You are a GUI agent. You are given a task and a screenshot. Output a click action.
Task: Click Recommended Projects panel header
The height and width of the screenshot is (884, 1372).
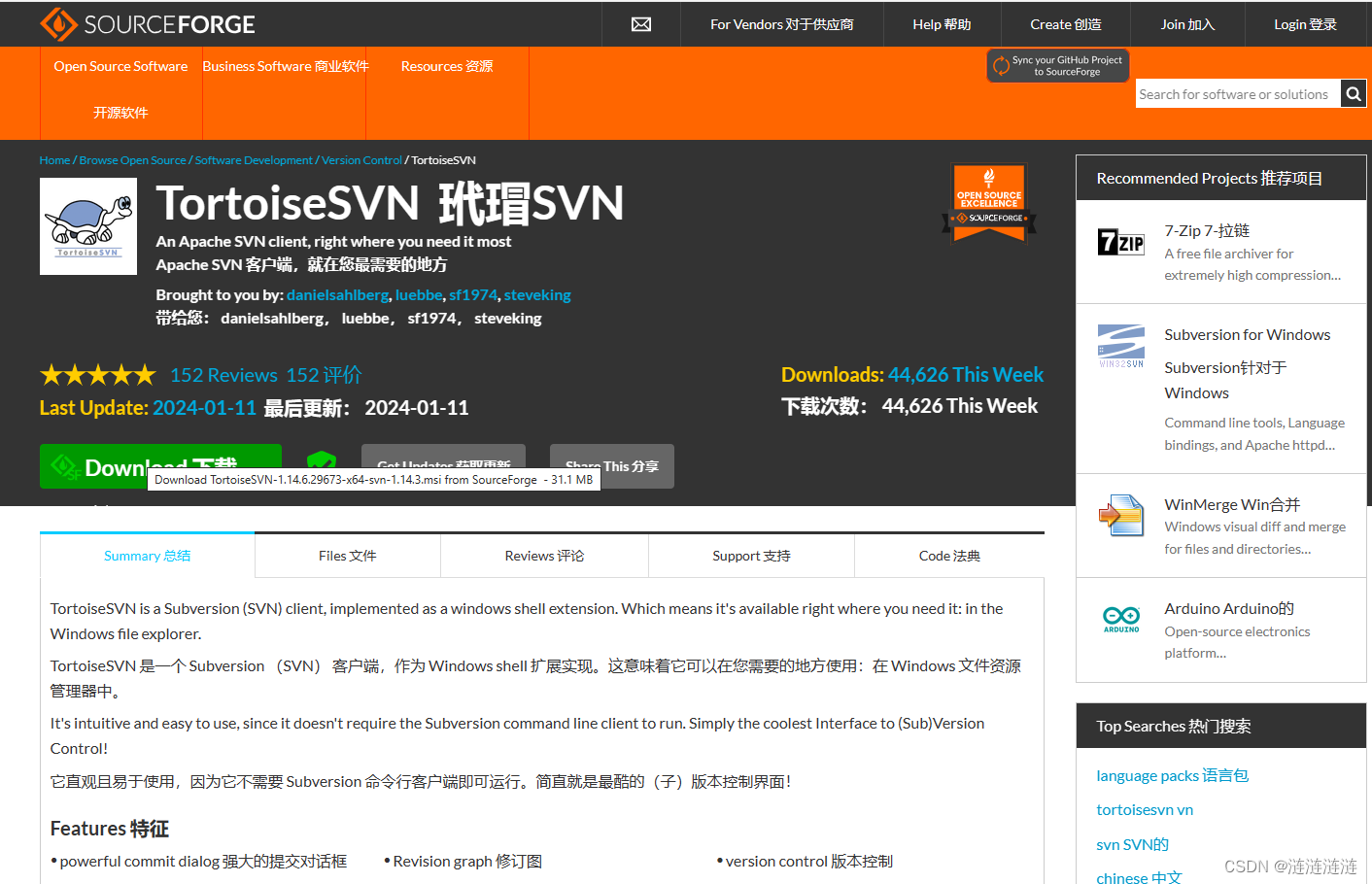tap(1221, 178)
